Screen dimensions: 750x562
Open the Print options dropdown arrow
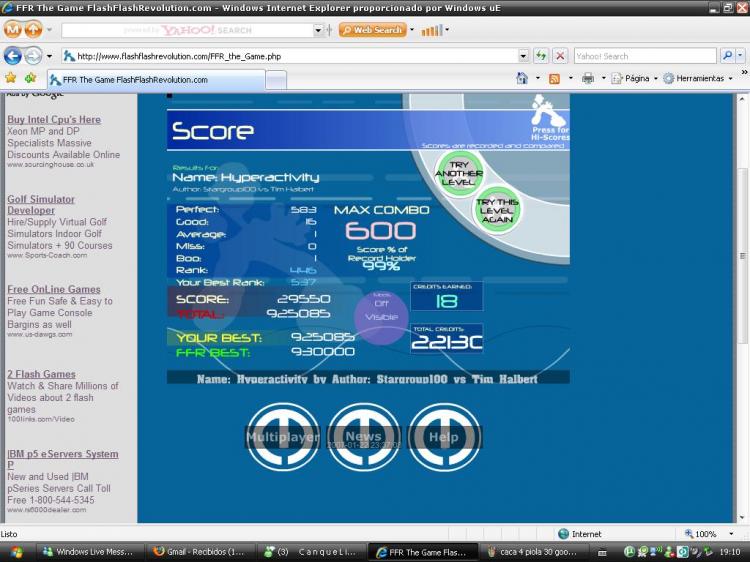tap(603, 78)
